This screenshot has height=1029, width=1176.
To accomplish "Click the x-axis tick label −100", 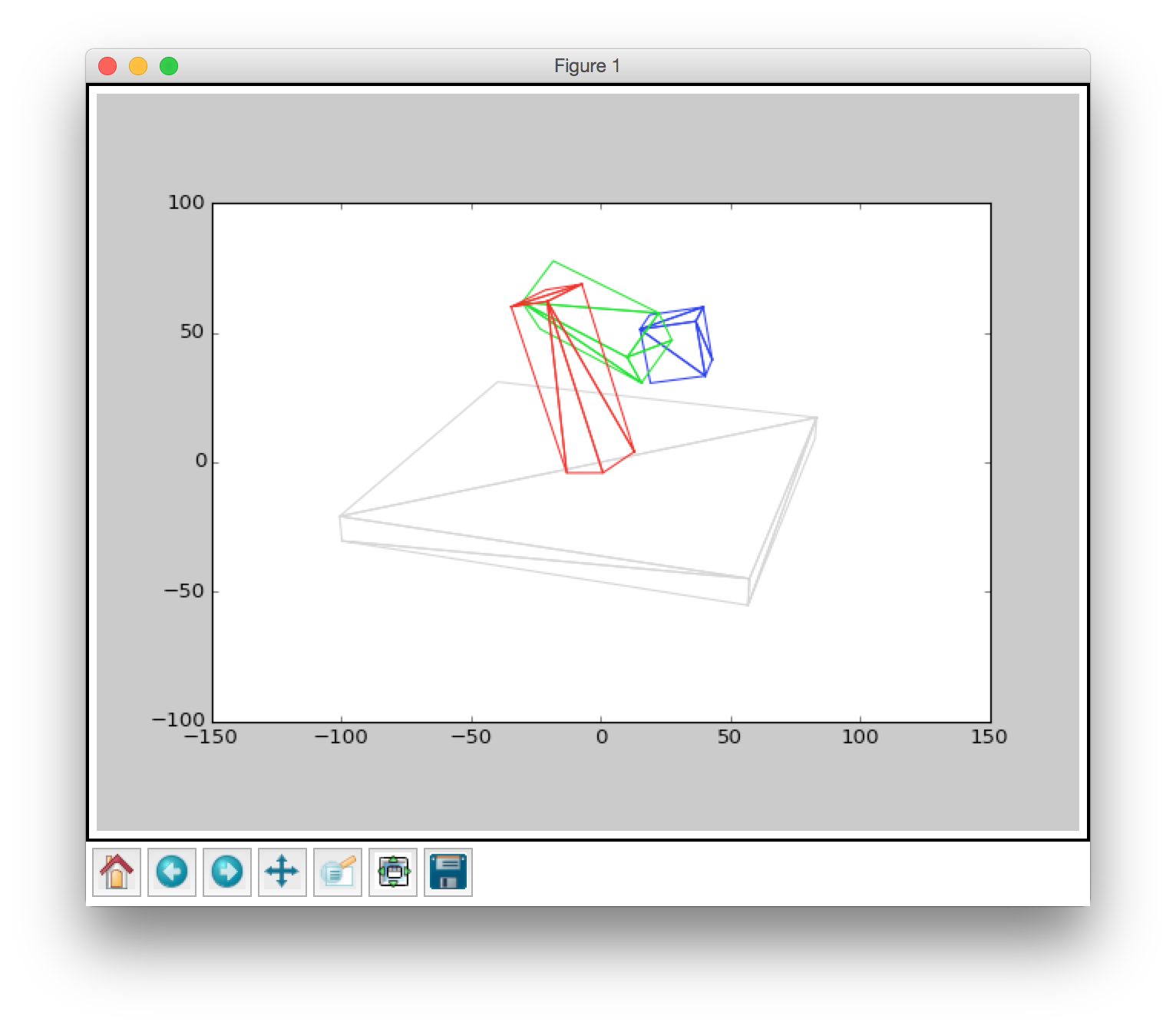I will coord(341,737).
